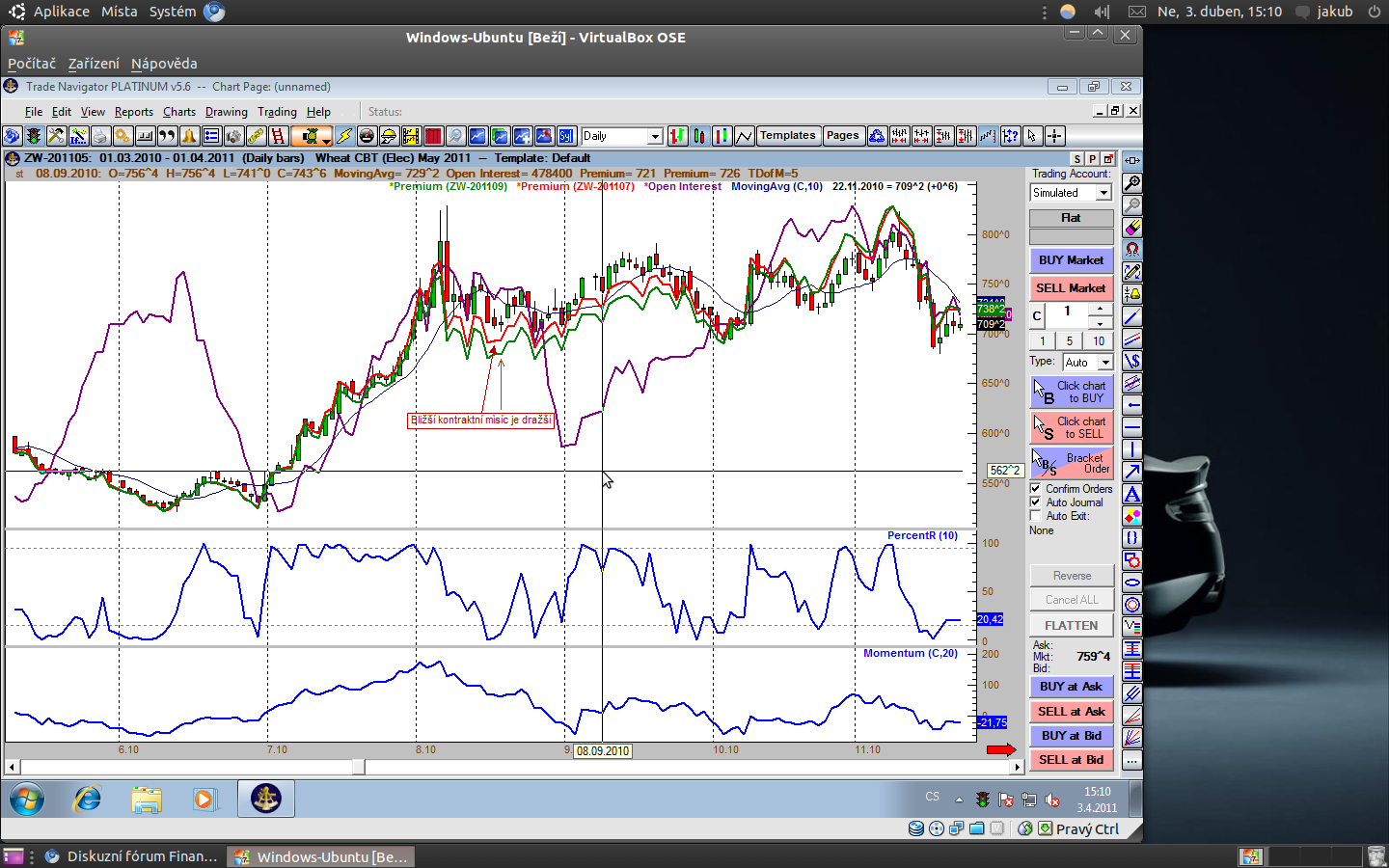
Task: Expand the Trading Account Simulated dropdown
Action: pyautogui.click(x=1103, y=193)
